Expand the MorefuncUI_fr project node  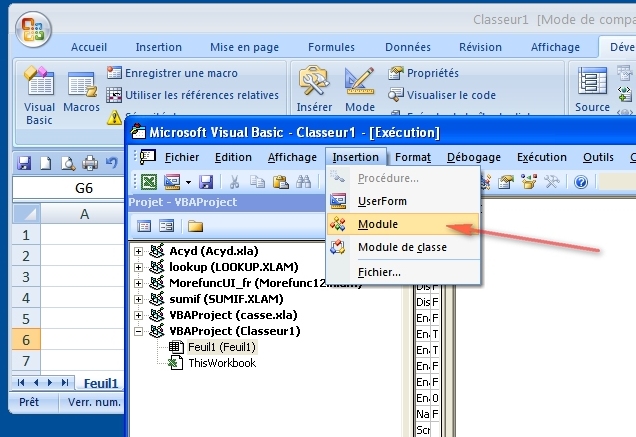click(x=138, y=283)
